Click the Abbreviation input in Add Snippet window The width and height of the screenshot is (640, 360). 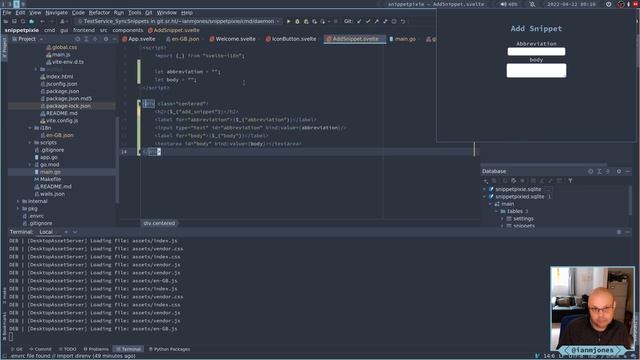536,51
